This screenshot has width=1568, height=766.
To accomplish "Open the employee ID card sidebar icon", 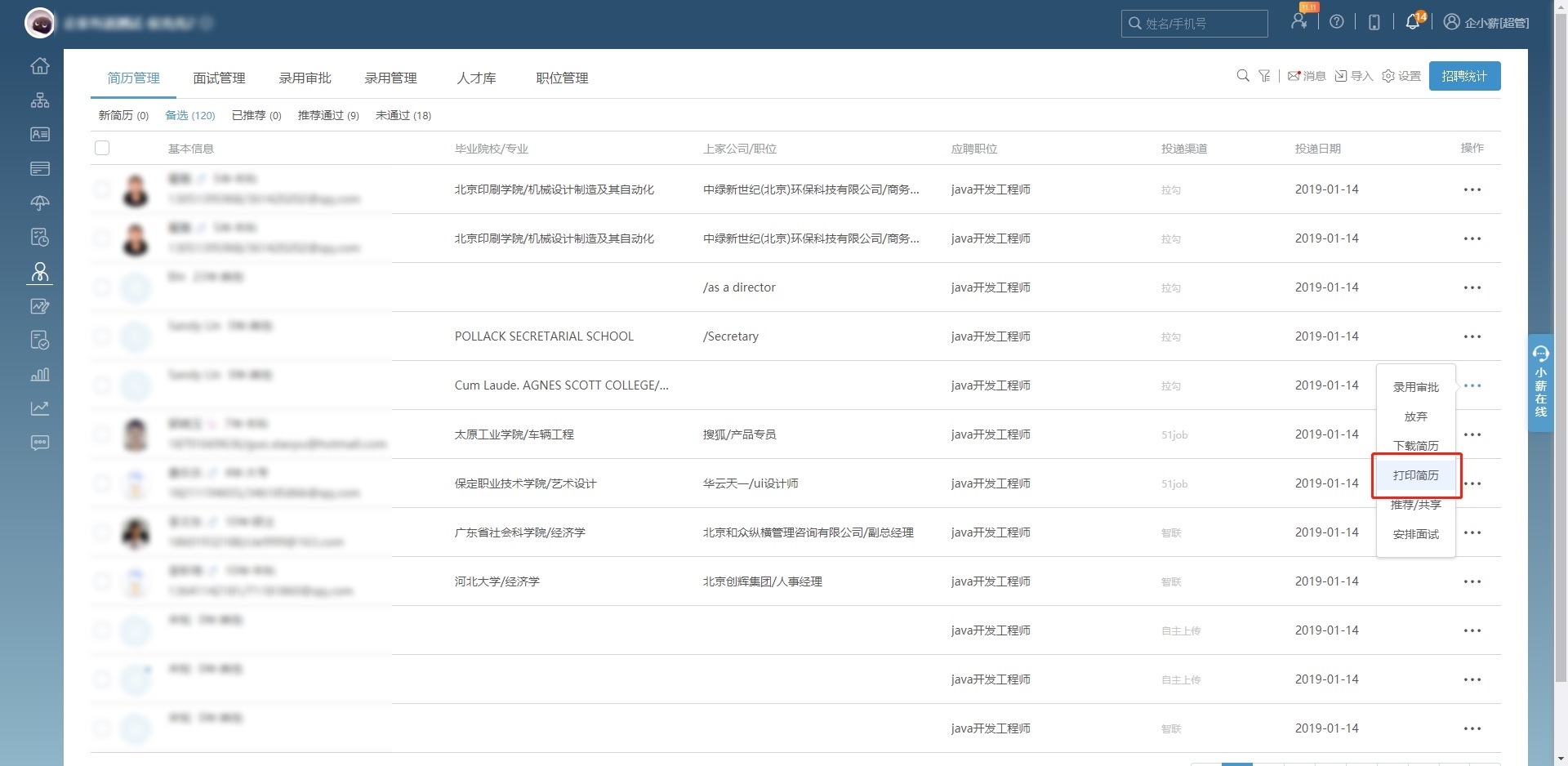I will 39,134.
